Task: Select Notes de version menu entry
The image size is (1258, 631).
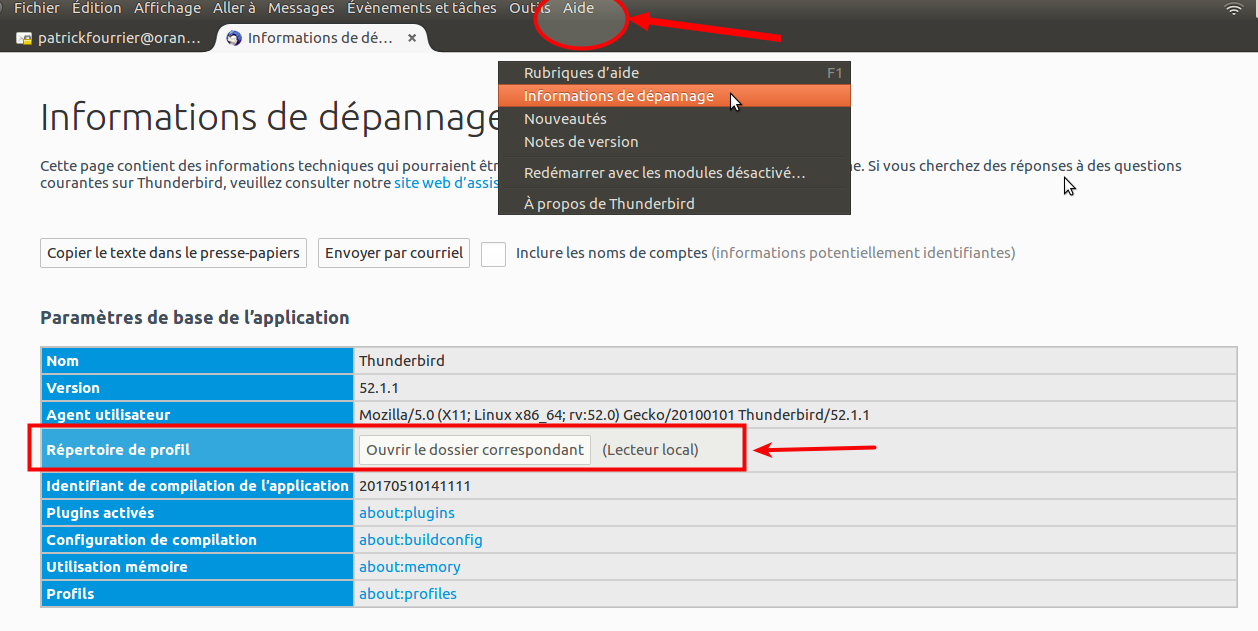Action: tap(581, 142)
